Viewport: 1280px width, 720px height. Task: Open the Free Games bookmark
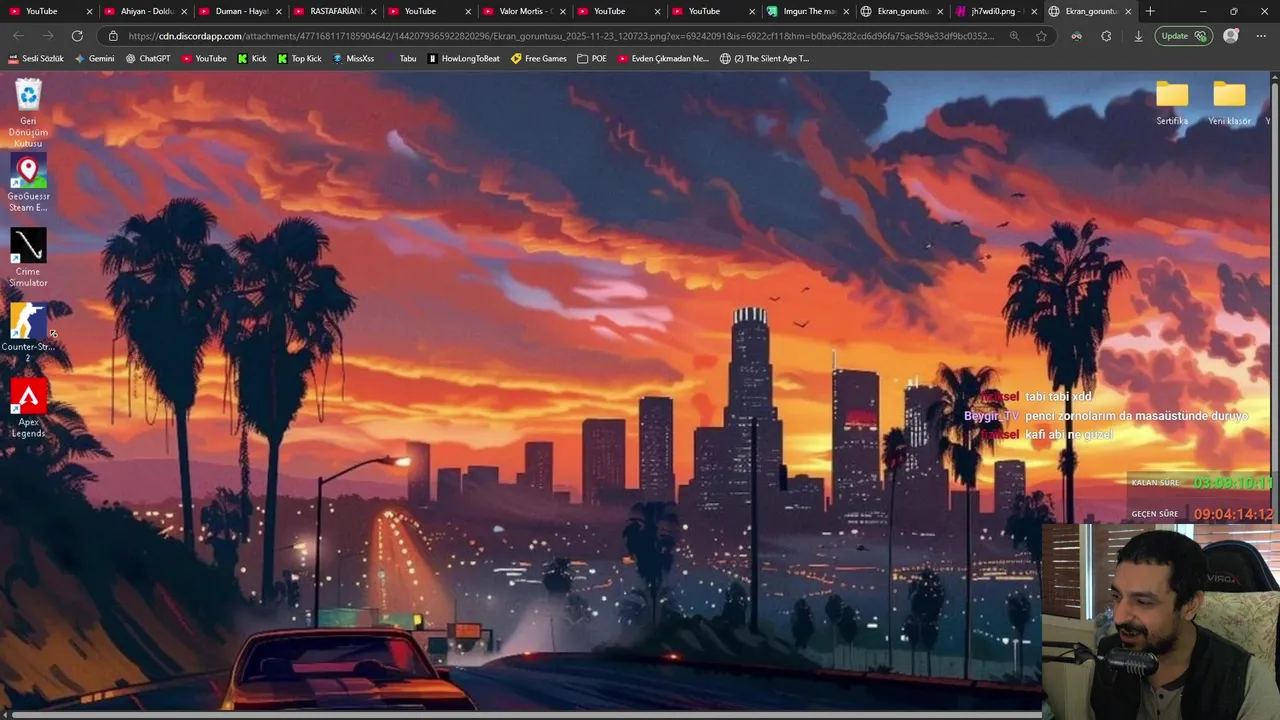[x=539, y=58]
